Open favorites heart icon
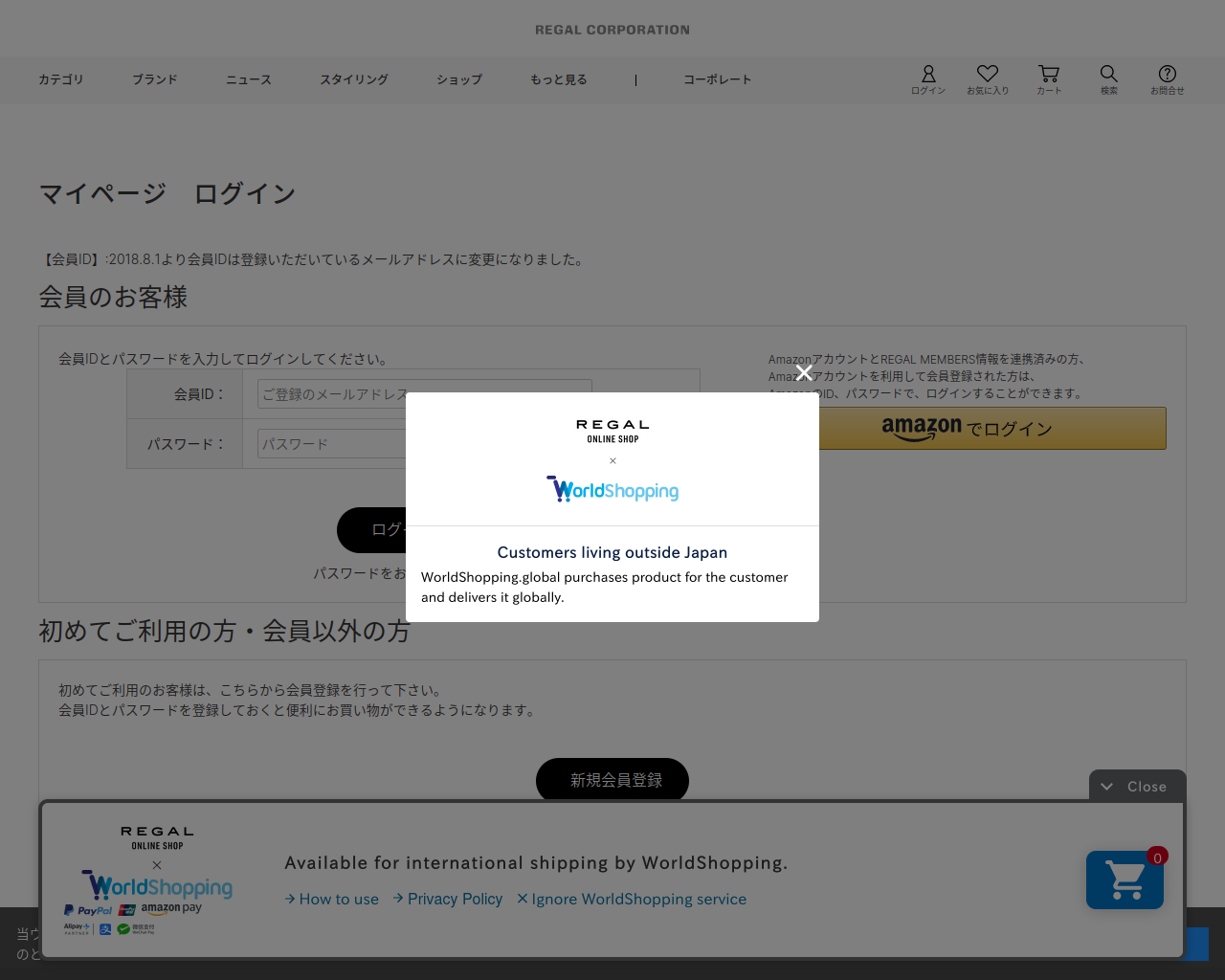 (x=988, y=79)
